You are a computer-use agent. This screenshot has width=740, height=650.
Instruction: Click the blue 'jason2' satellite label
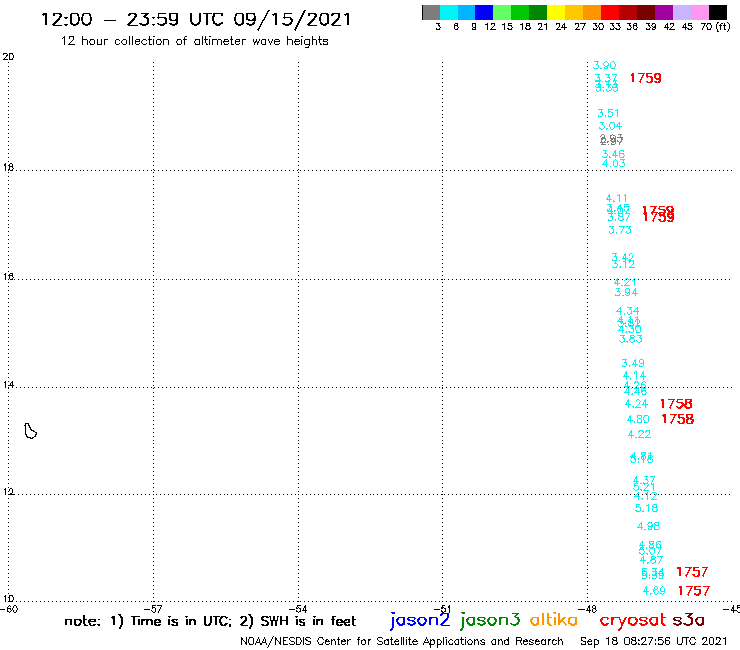[x=420, y=620]
